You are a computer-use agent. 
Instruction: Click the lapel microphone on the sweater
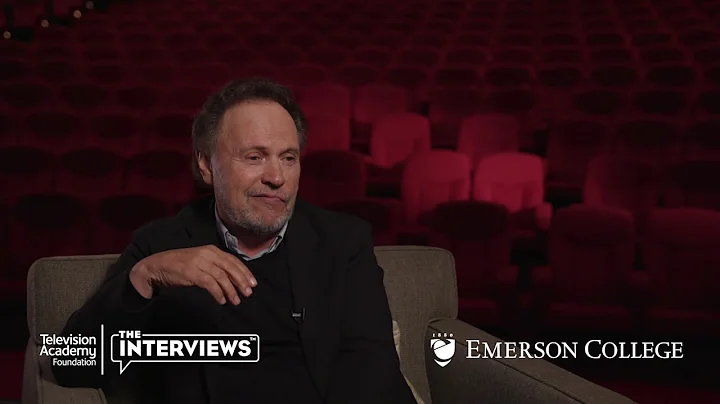click(298, 315)
